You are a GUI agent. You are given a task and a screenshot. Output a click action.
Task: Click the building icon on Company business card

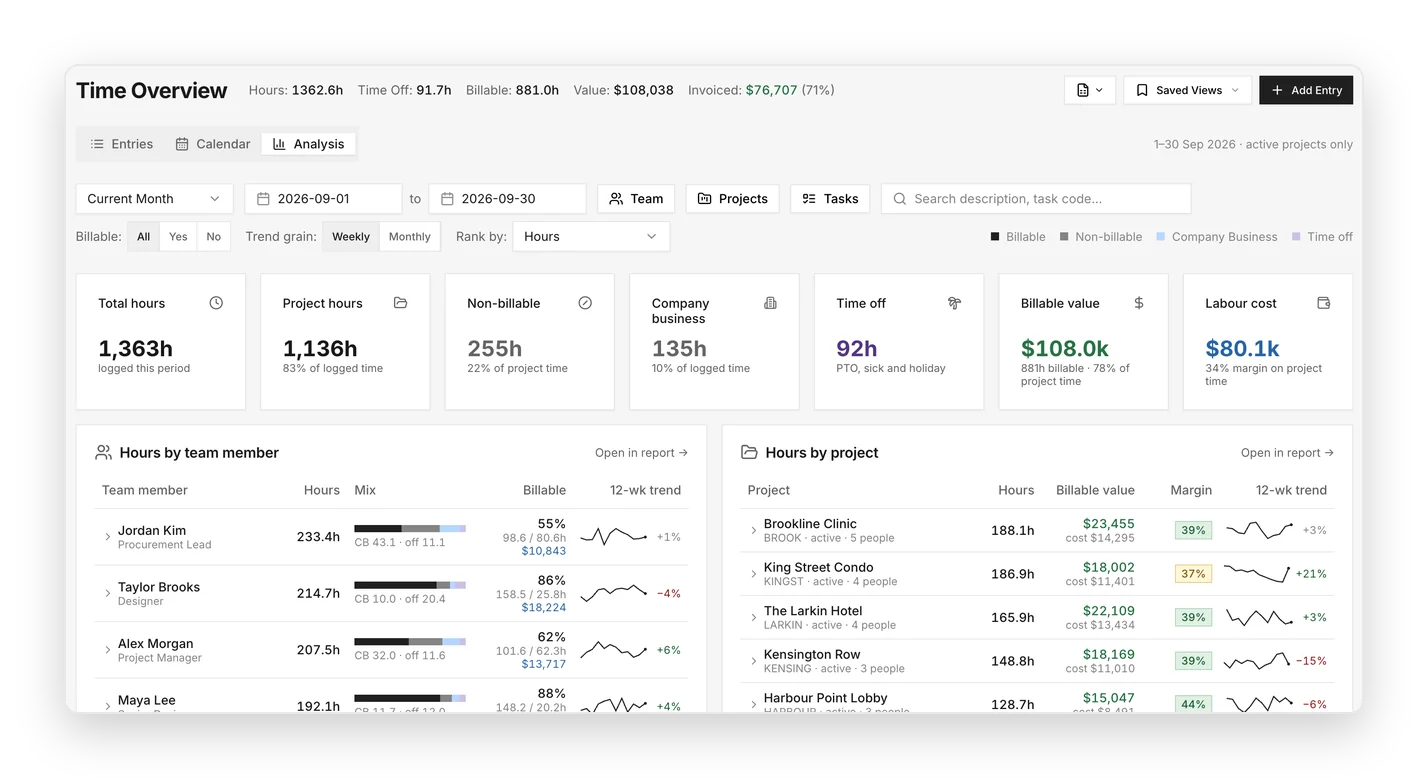[x=770, y=303]
